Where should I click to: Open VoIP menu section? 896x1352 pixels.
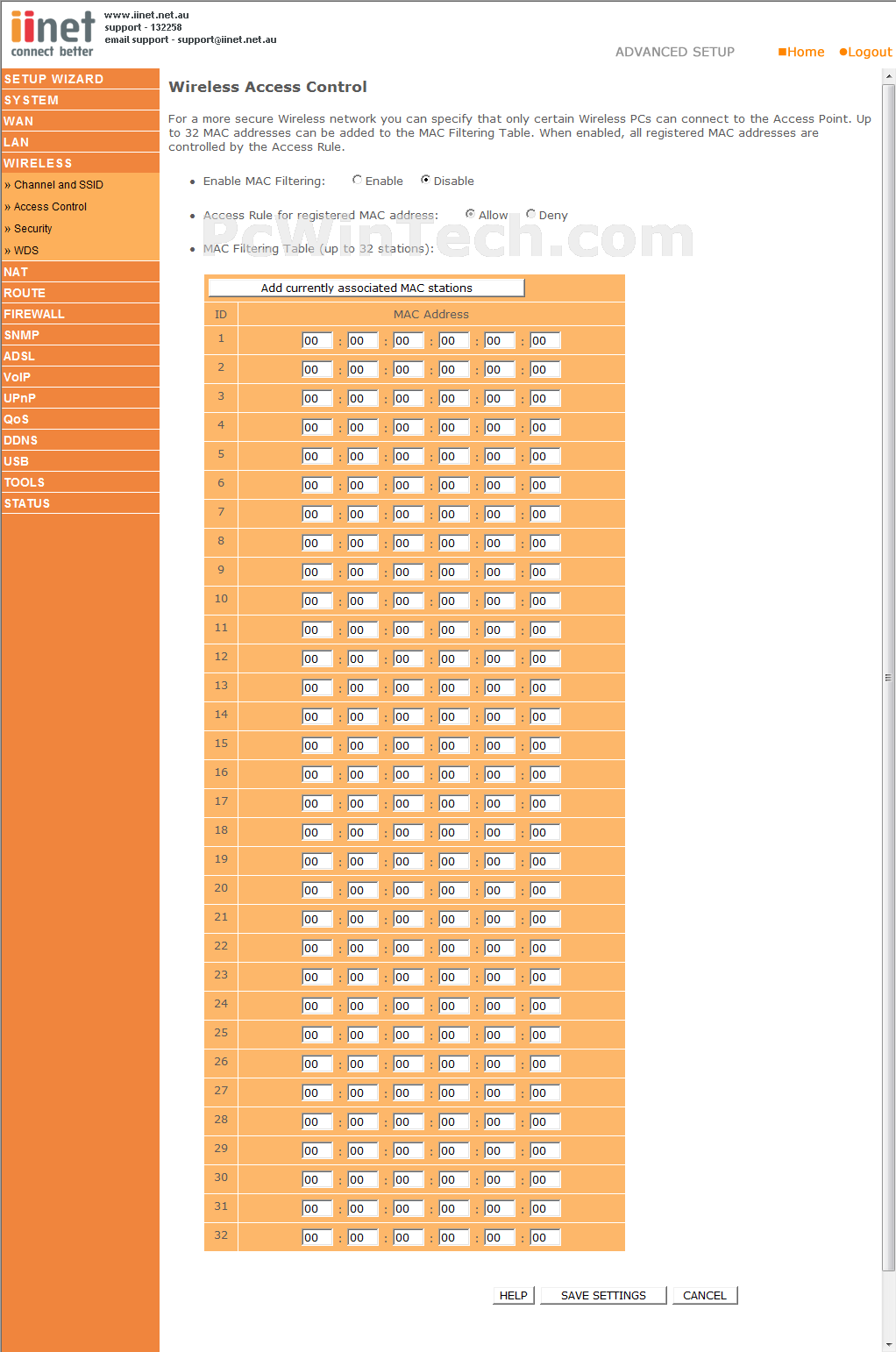(x=80, y=377)
